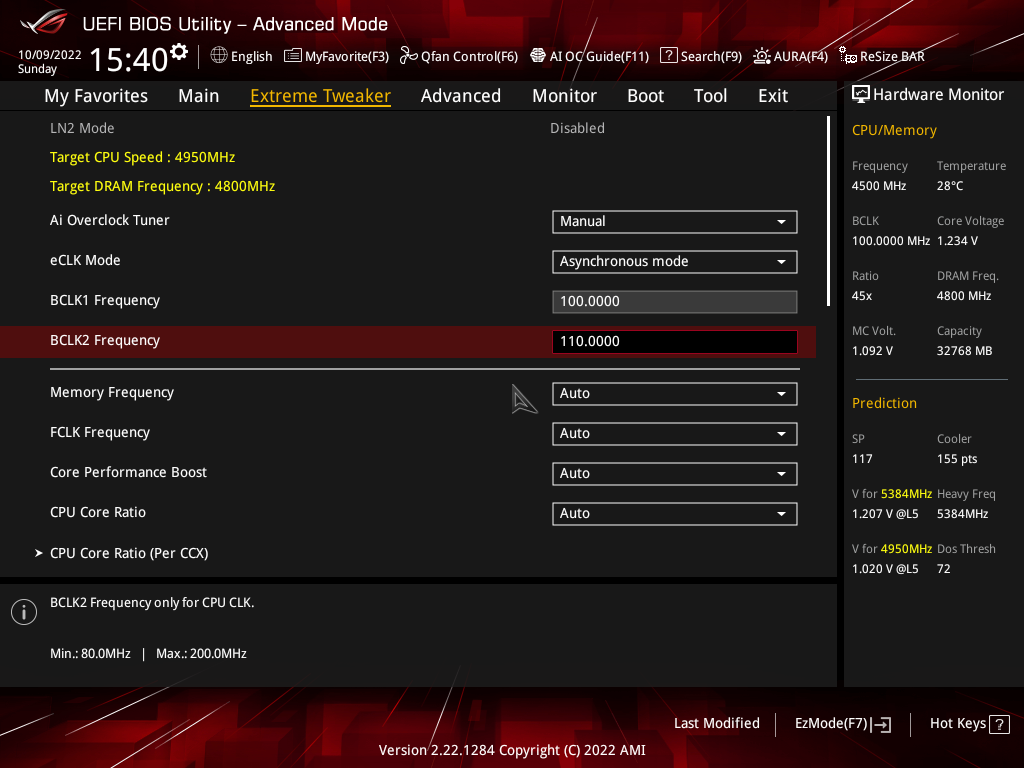1024x768 pixels.
Task: Click the BCLK2 Frequency input field
Action: 675,341
